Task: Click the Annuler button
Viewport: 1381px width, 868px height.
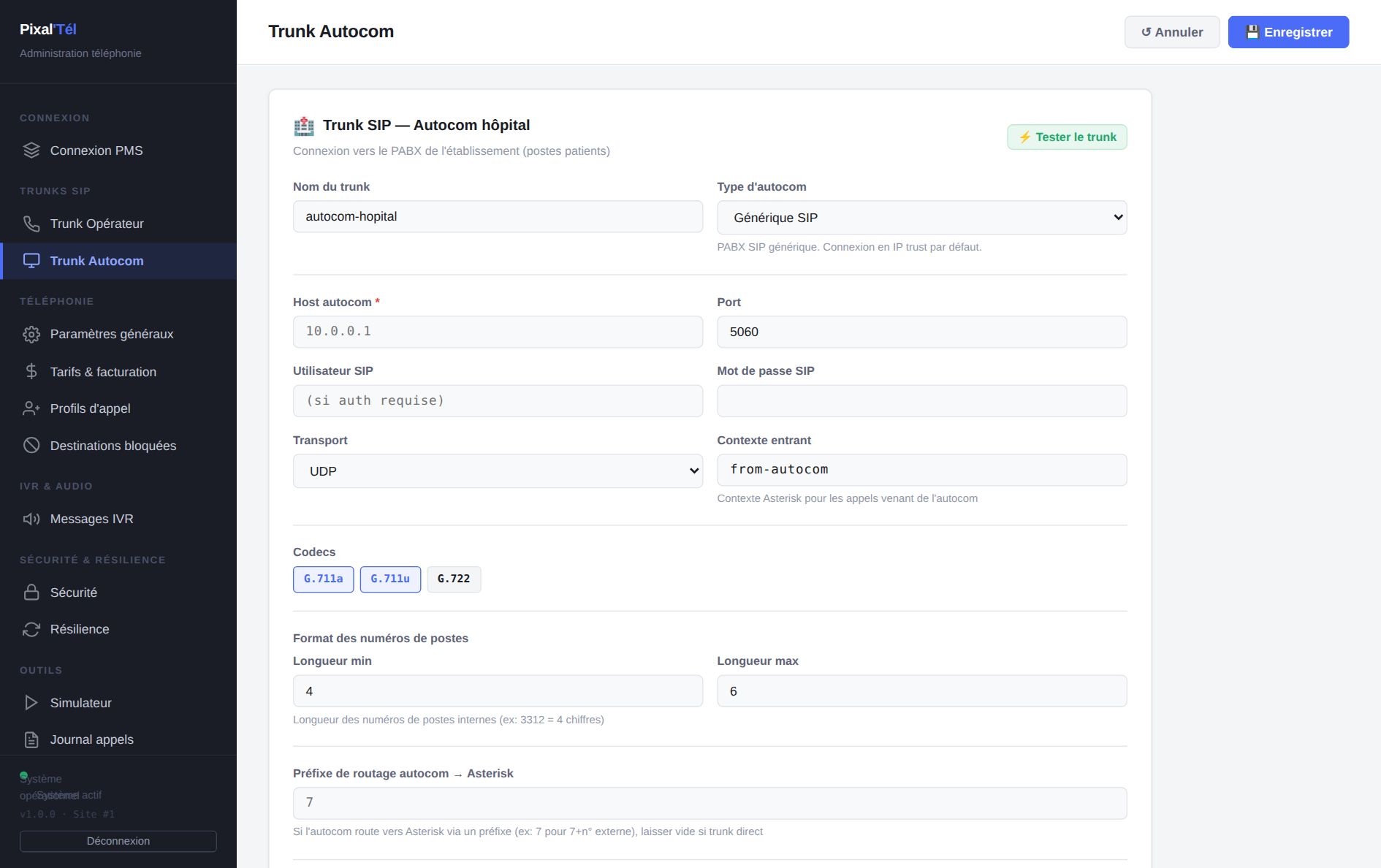Action: [x=1172, y=32]
